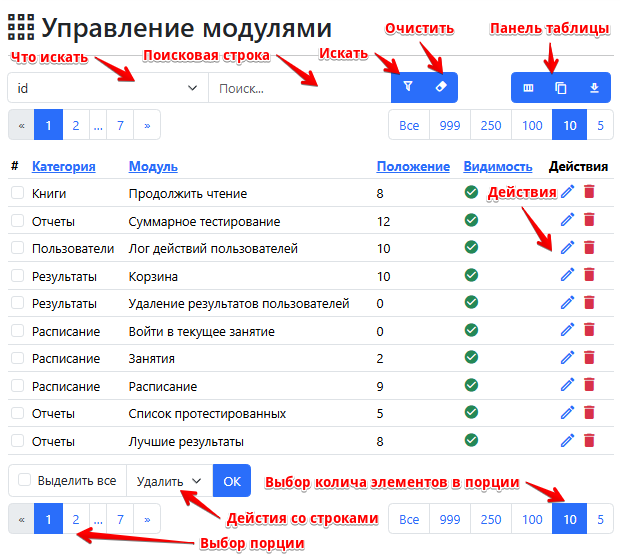
Task: Go to page 7 in top pagination
Action: tap(120, 126)
